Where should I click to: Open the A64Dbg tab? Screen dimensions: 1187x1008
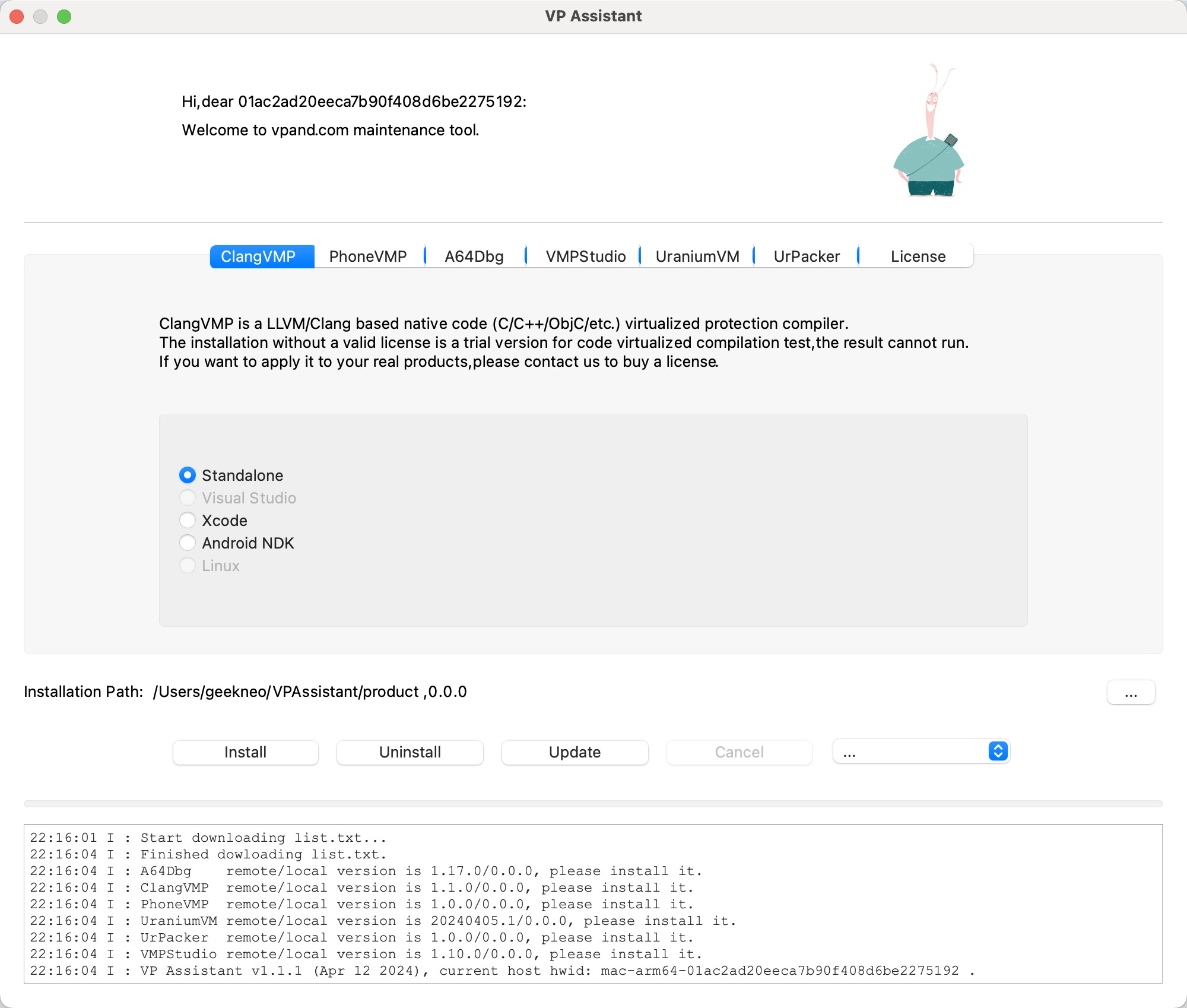pos(474,256)
